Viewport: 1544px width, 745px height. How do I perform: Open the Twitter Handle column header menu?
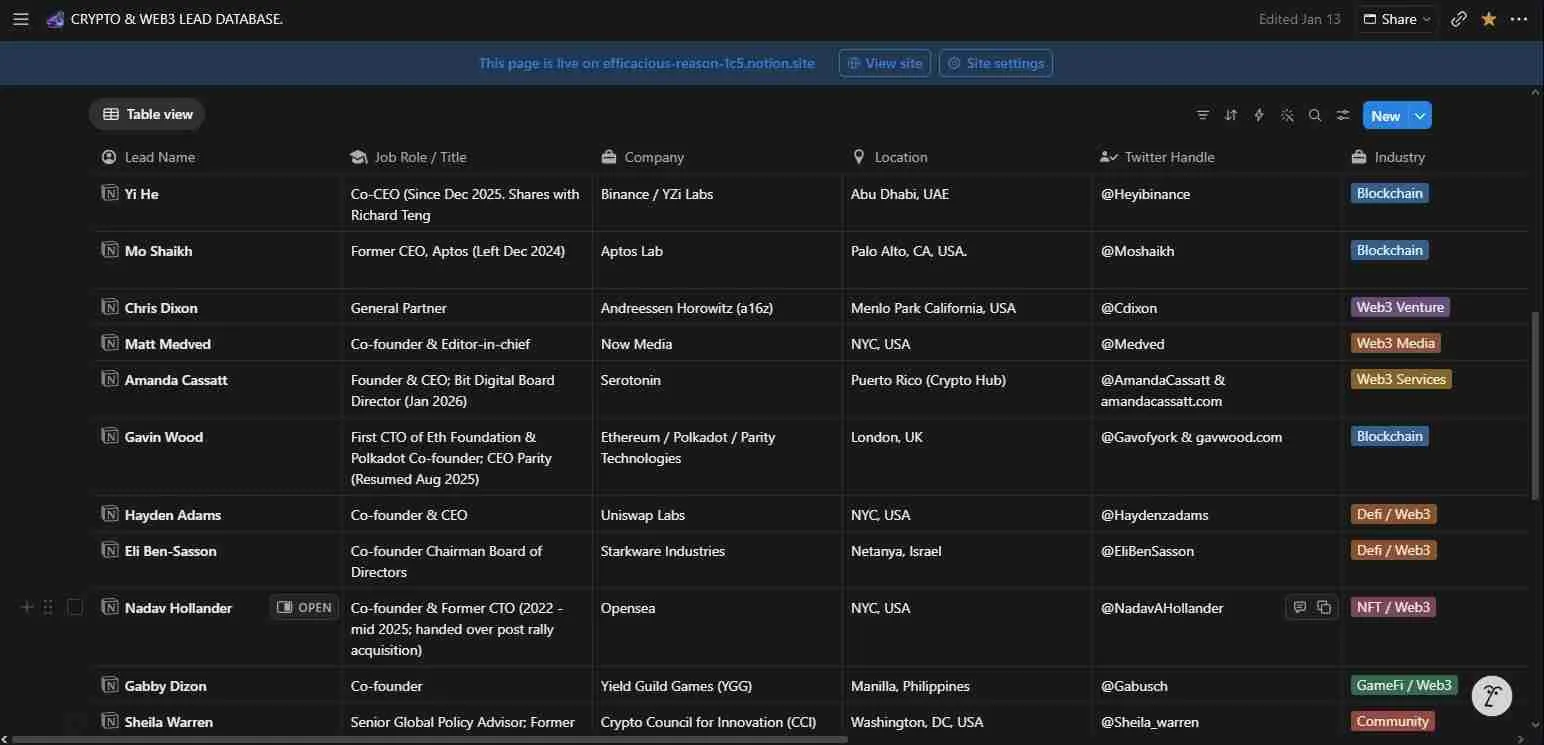tap(1216, 157)
